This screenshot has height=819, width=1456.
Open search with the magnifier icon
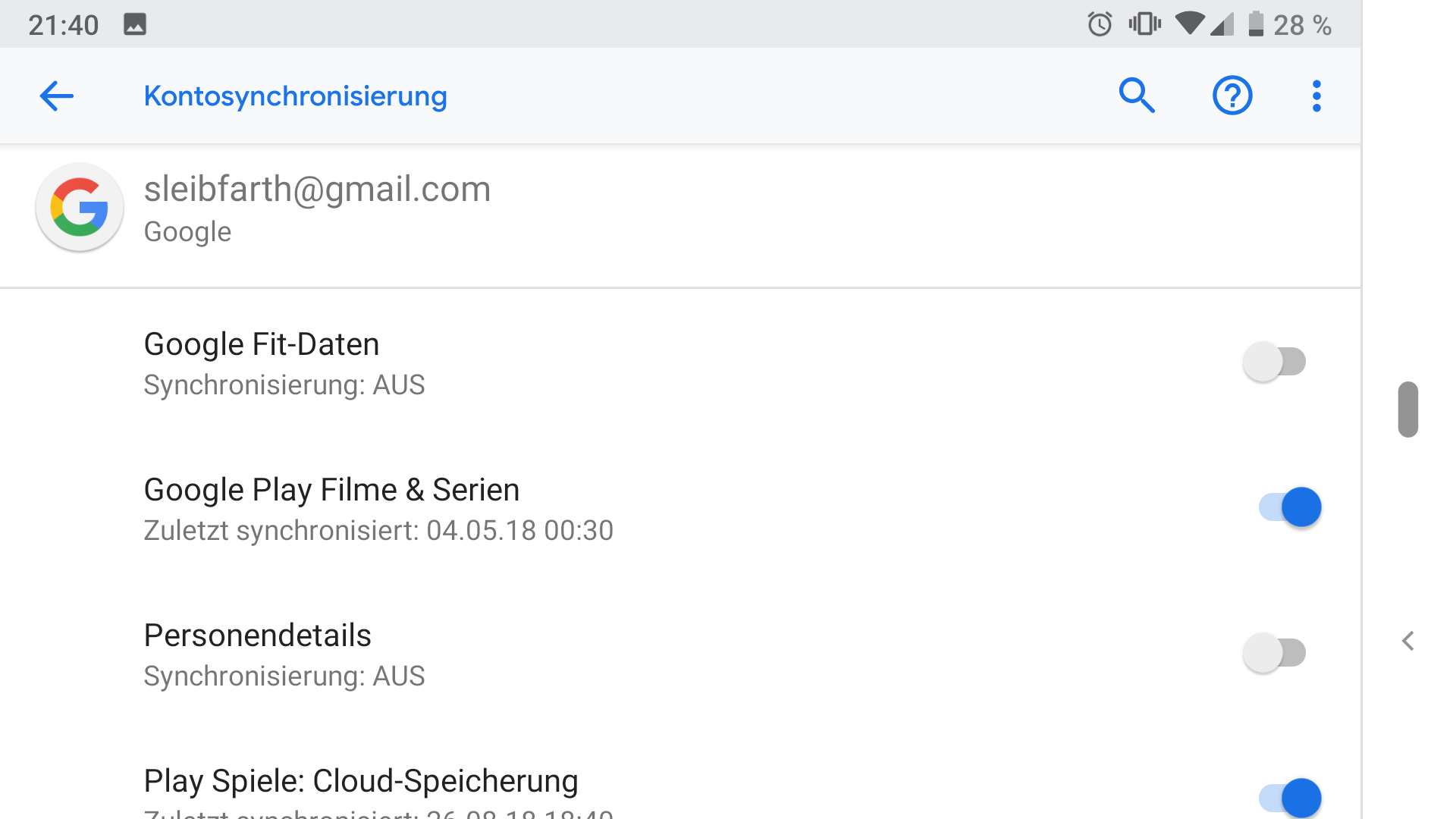(x=1136, y=96)
